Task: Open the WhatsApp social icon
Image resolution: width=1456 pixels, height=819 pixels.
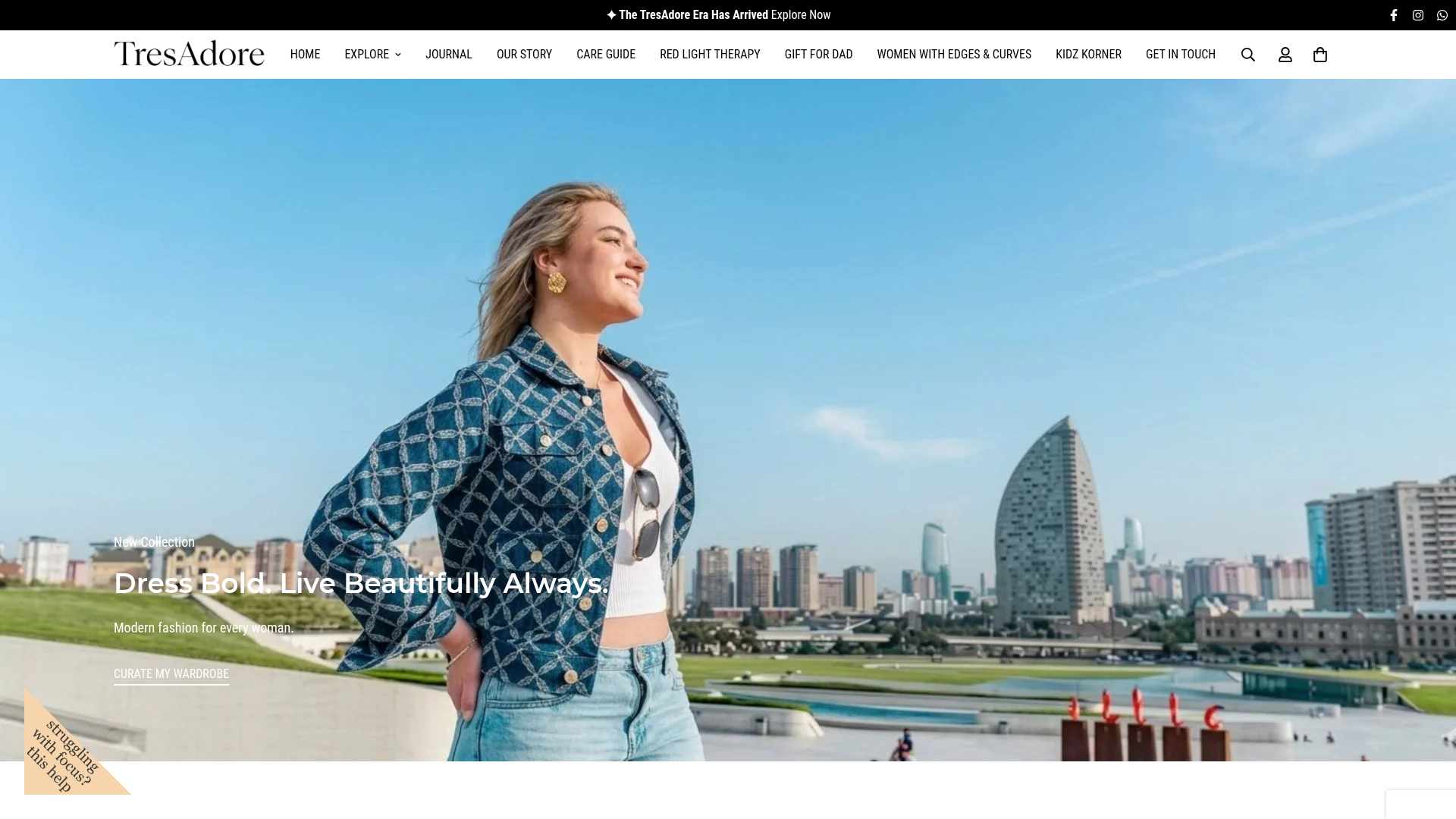Action: coord(1442,15)
